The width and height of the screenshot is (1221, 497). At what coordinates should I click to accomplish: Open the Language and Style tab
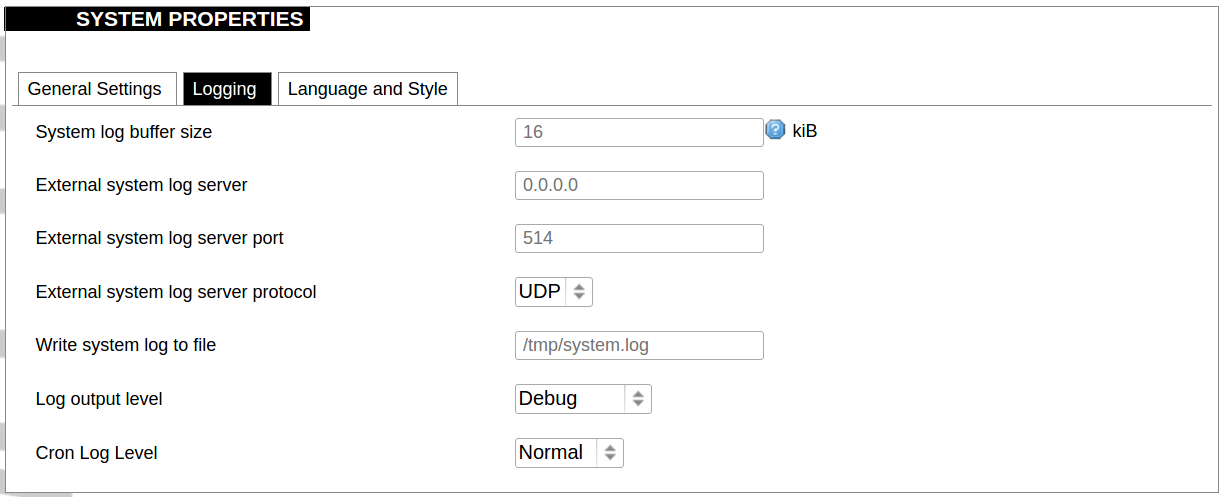point(368,89)
